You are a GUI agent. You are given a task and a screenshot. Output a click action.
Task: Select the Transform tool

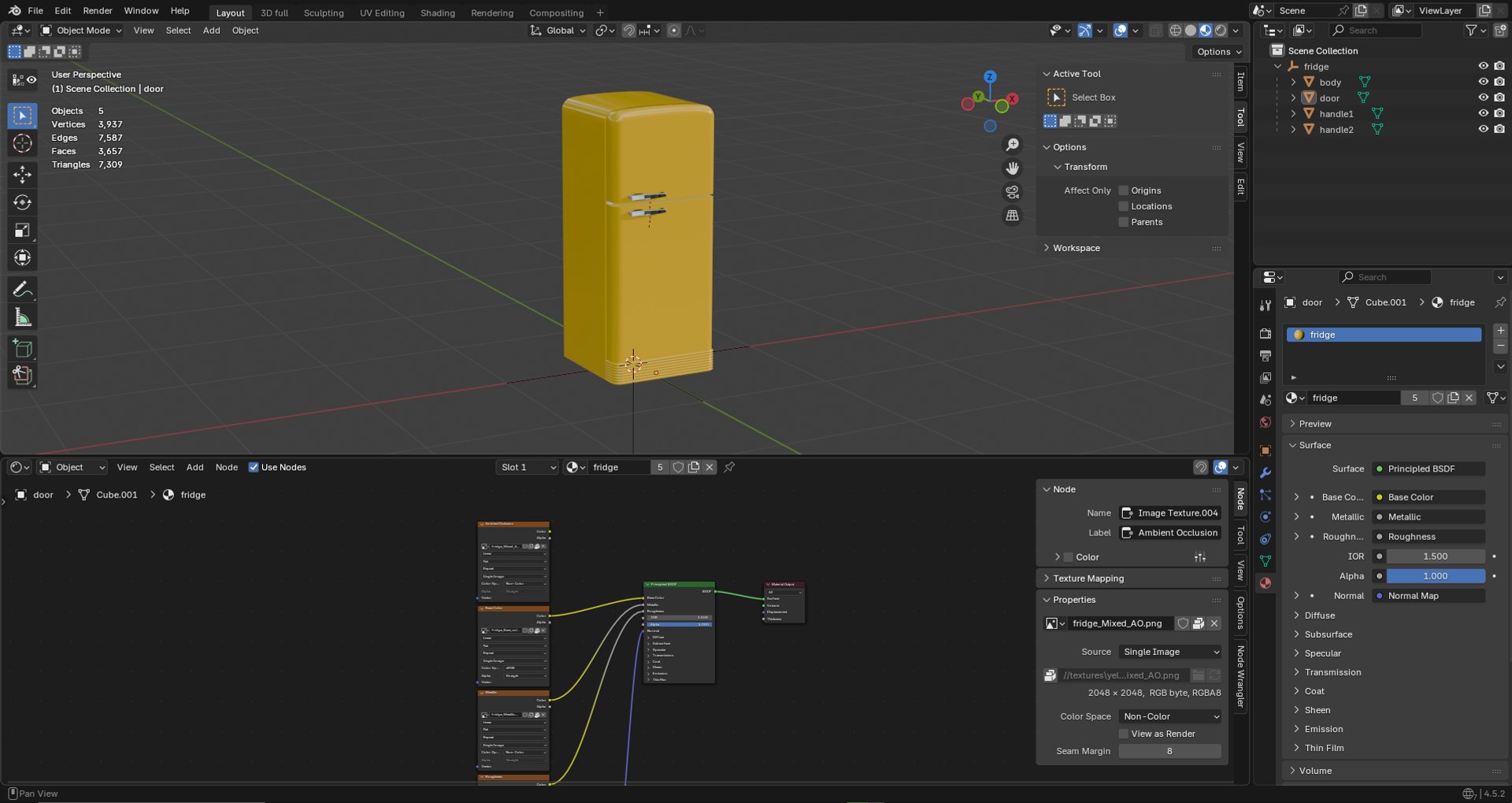click(23, 258)
